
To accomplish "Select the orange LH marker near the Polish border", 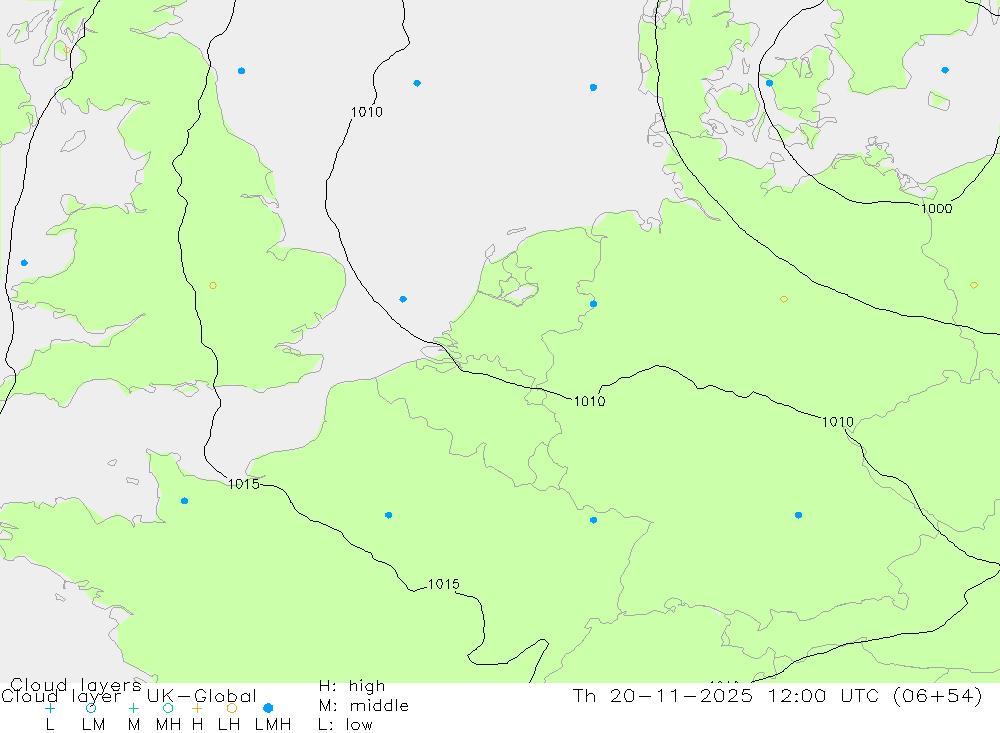I will pos(974,285).
